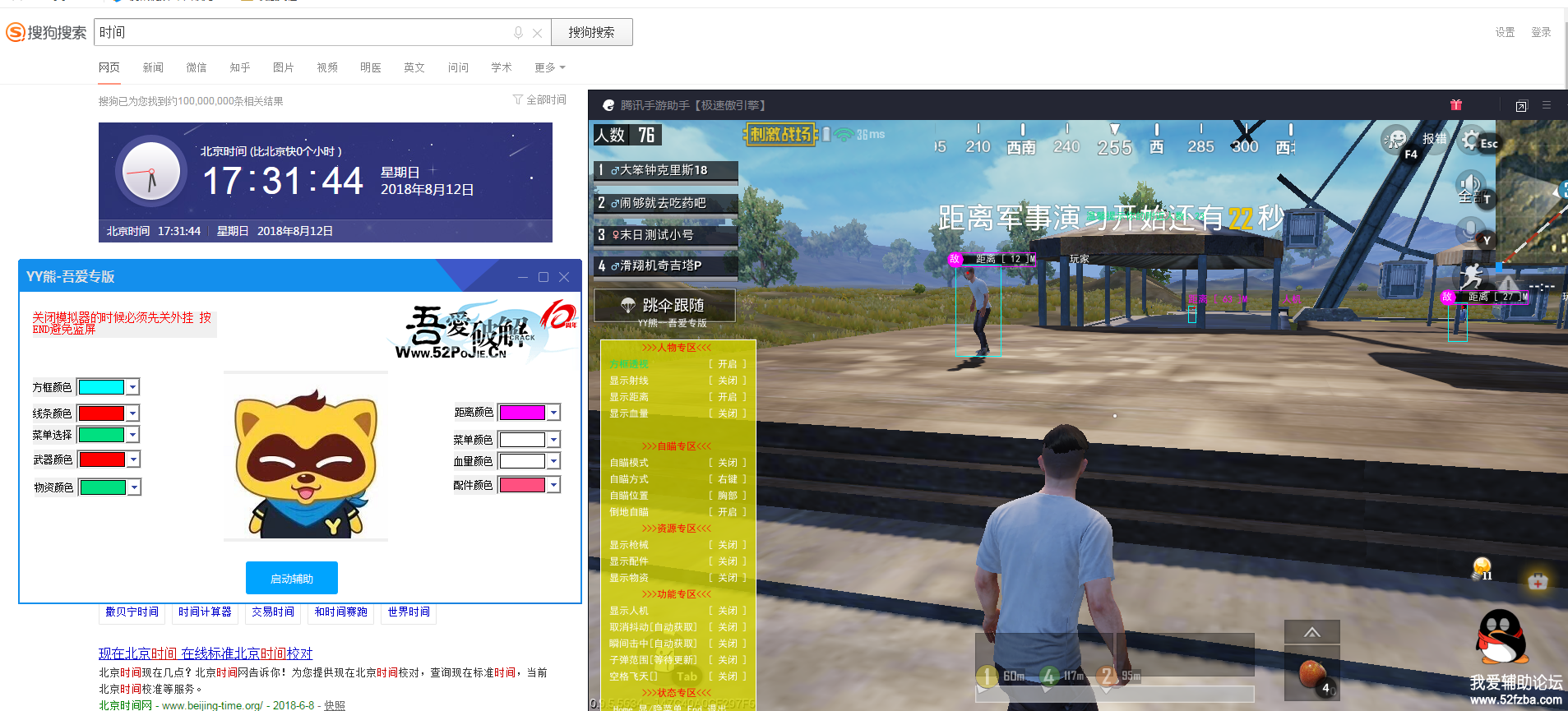Open the red gift icon in emulator title bar
The width and height of the screenshot is (1568, 711).
pos(1455,105)
